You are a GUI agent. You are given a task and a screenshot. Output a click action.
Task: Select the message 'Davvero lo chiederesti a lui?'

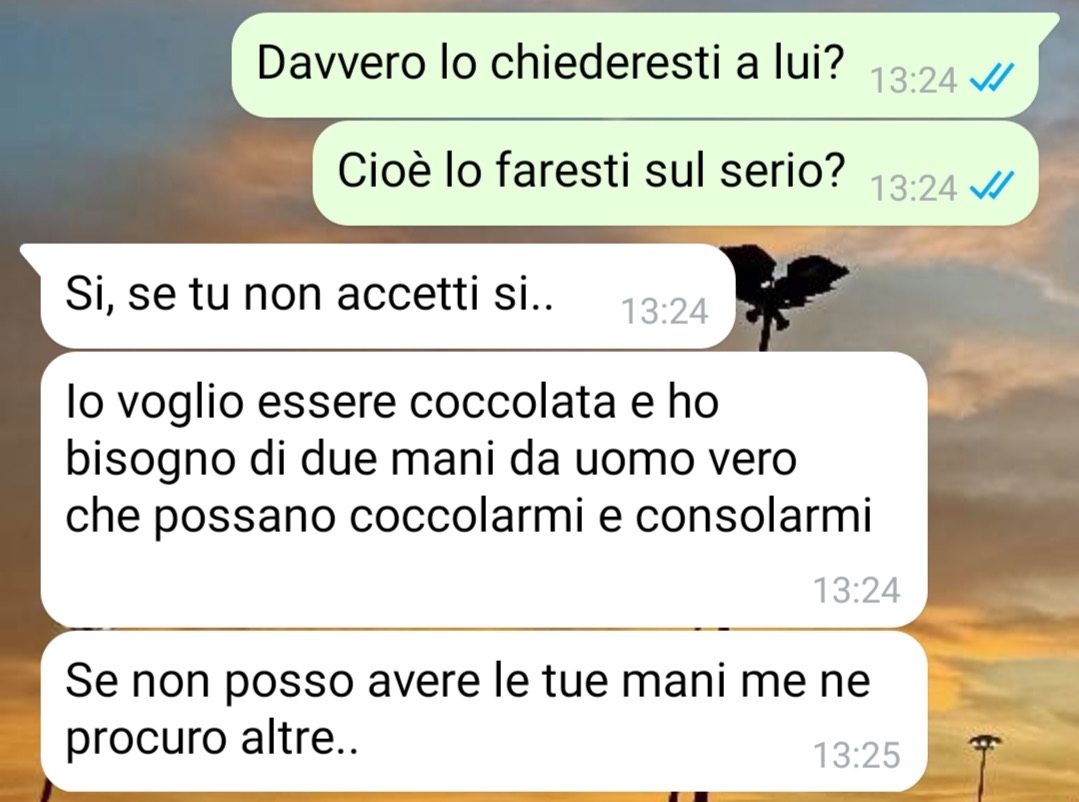pyautogui.click(x=634, y=65)
